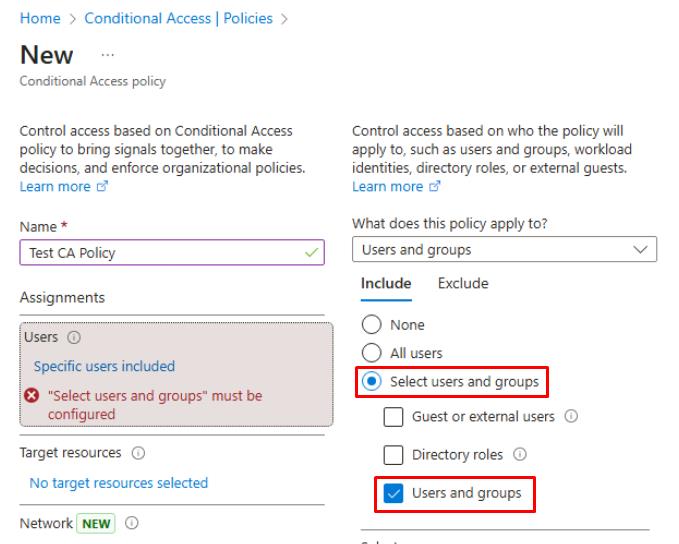
Task: Open the Specific users included link
Action: [104, 366]
